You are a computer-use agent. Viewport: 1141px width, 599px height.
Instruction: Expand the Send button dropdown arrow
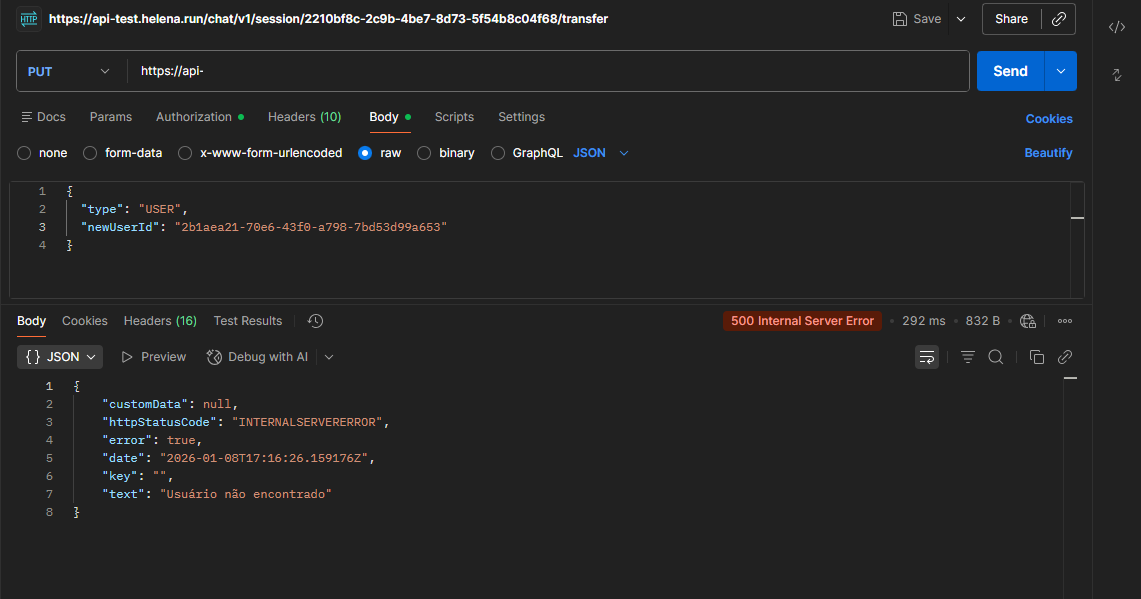click(1061, 71)
